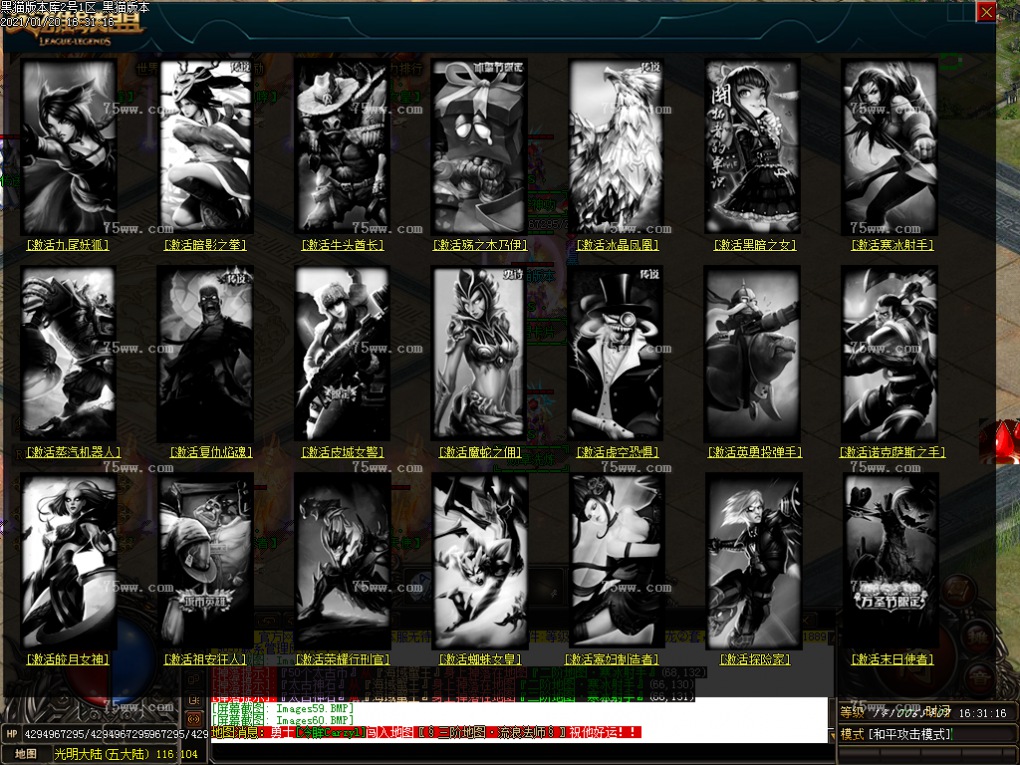Click the HP value readout
This screenshot has height=765, width=1020.
116,734
